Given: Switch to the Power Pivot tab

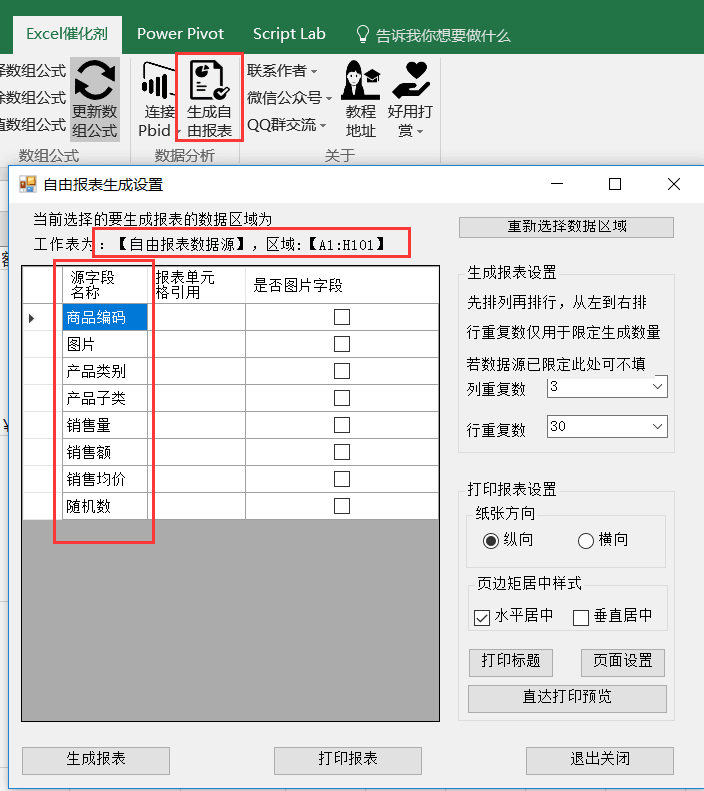Looking at the screenshot, I should tap(181, 34).
